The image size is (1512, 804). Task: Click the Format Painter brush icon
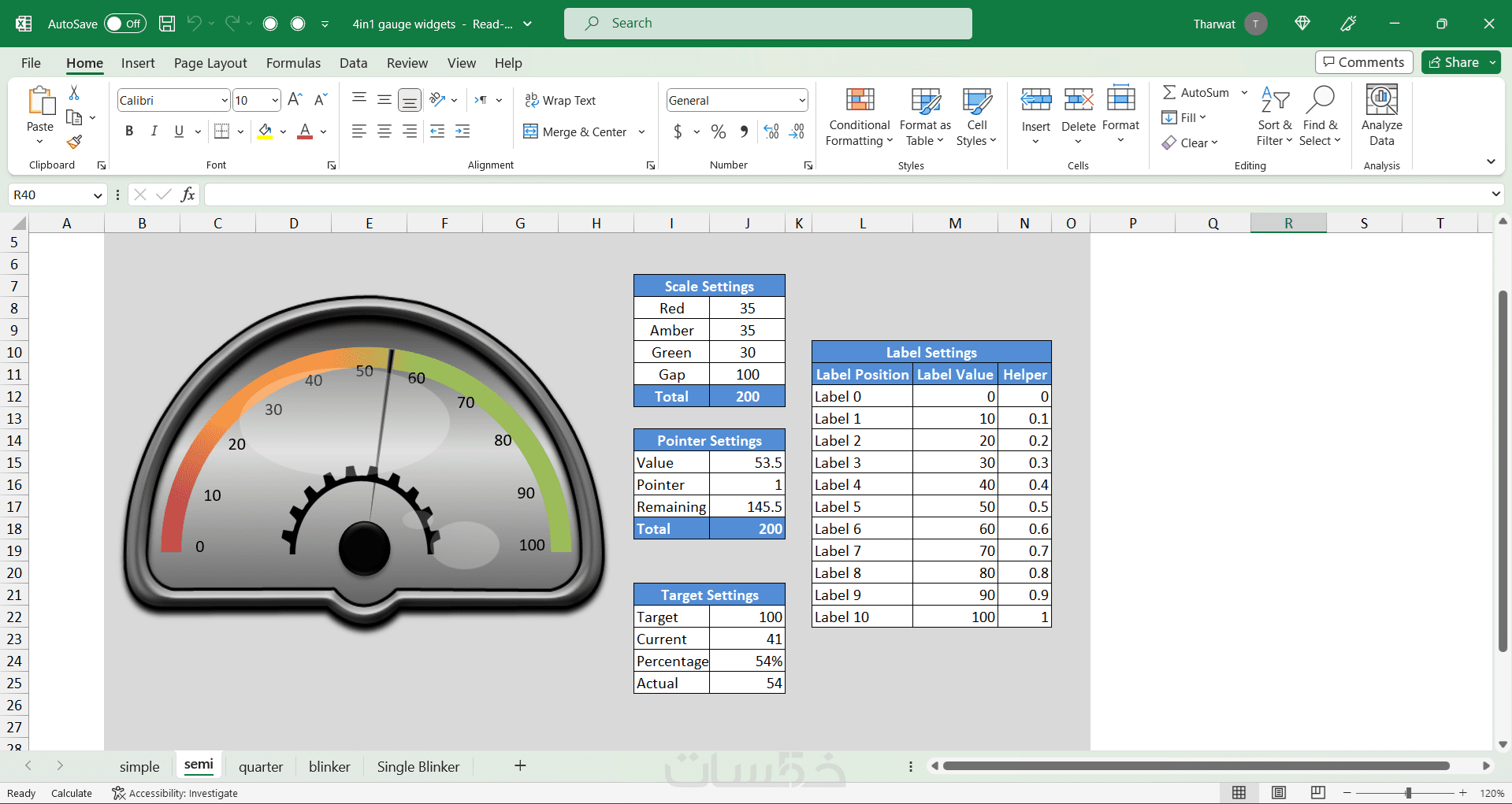click(x=74, y=143)
